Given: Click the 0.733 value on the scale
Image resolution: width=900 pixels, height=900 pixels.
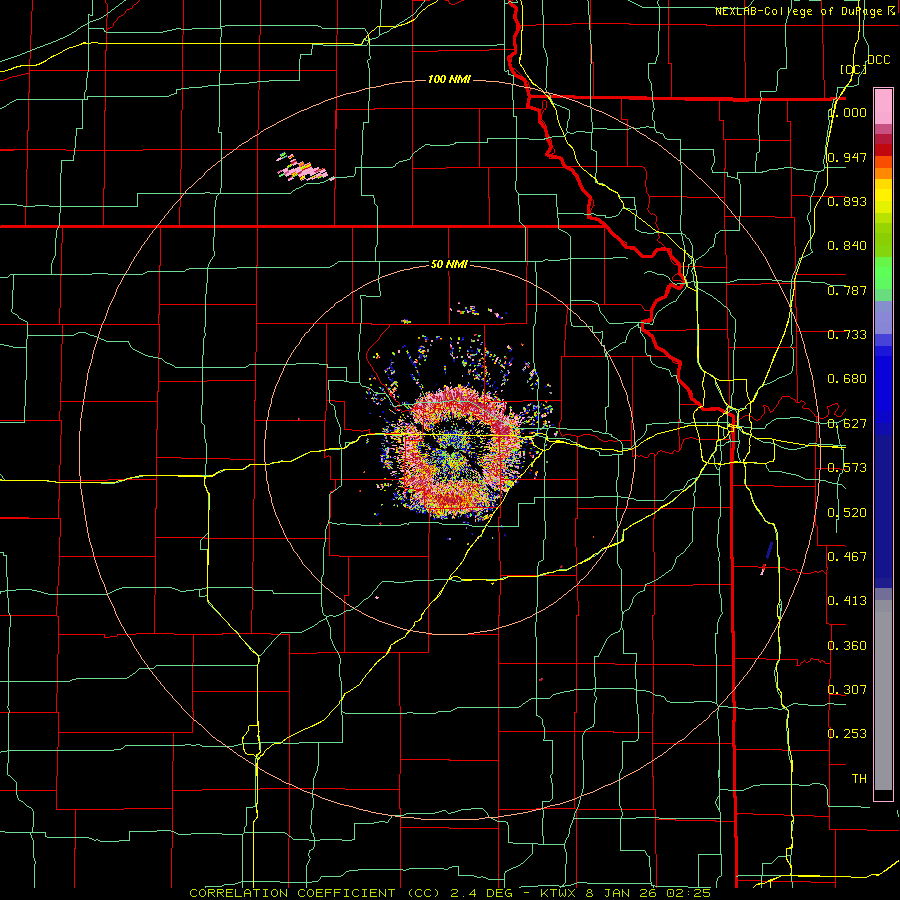Looking at the screenshot, I should coord(847,335).
